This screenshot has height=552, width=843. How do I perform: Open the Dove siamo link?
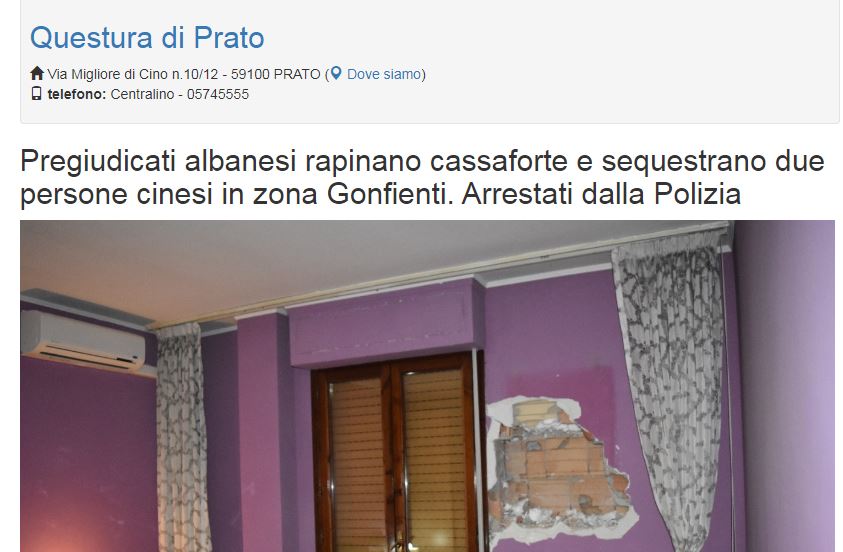tap(384, 74)
